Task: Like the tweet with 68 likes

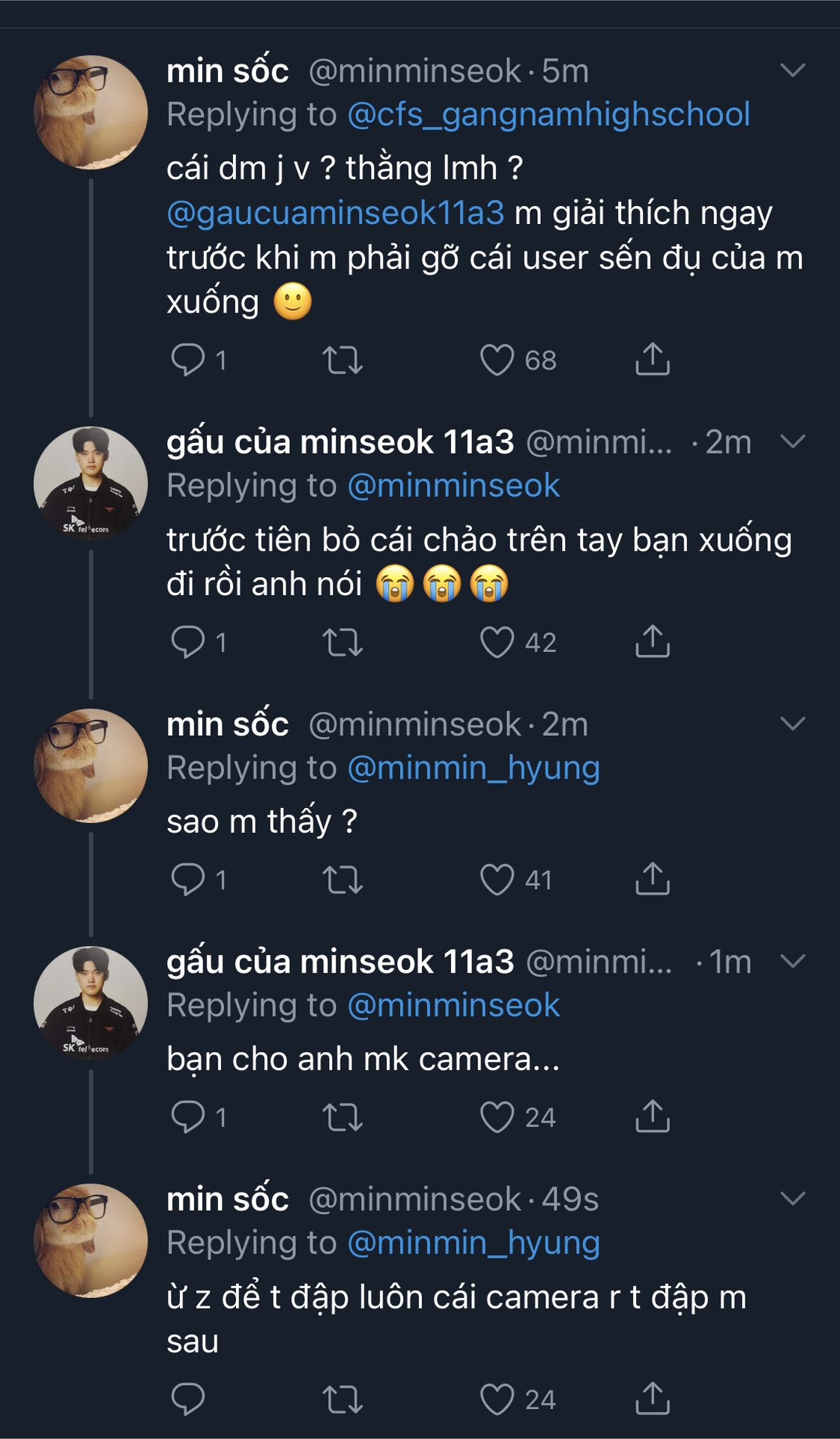Action: [x=497, y=360]
